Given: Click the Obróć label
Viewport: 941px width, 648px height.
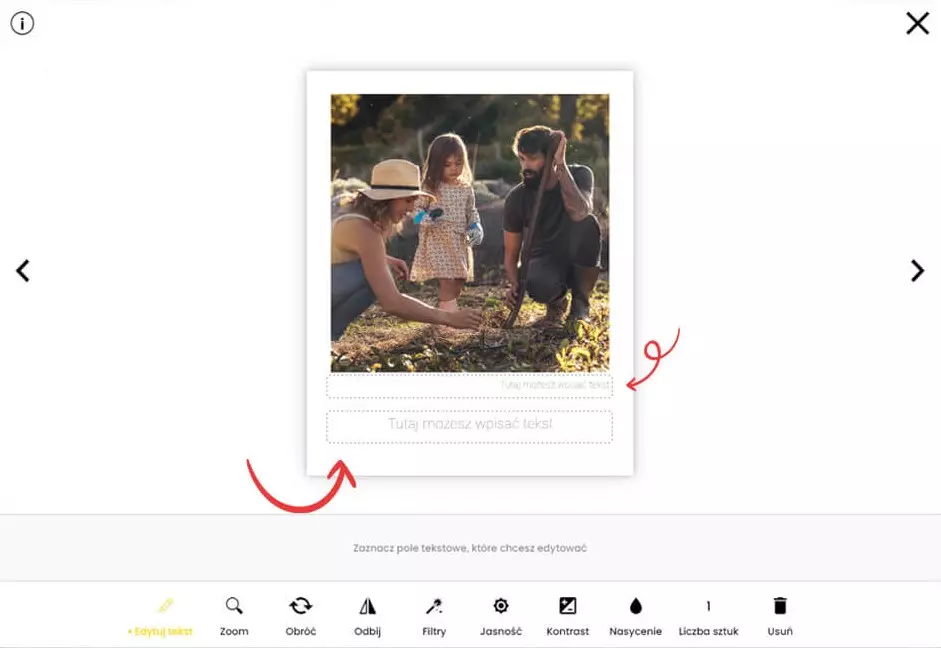Looking at the screenshot, I should point(301,631).
